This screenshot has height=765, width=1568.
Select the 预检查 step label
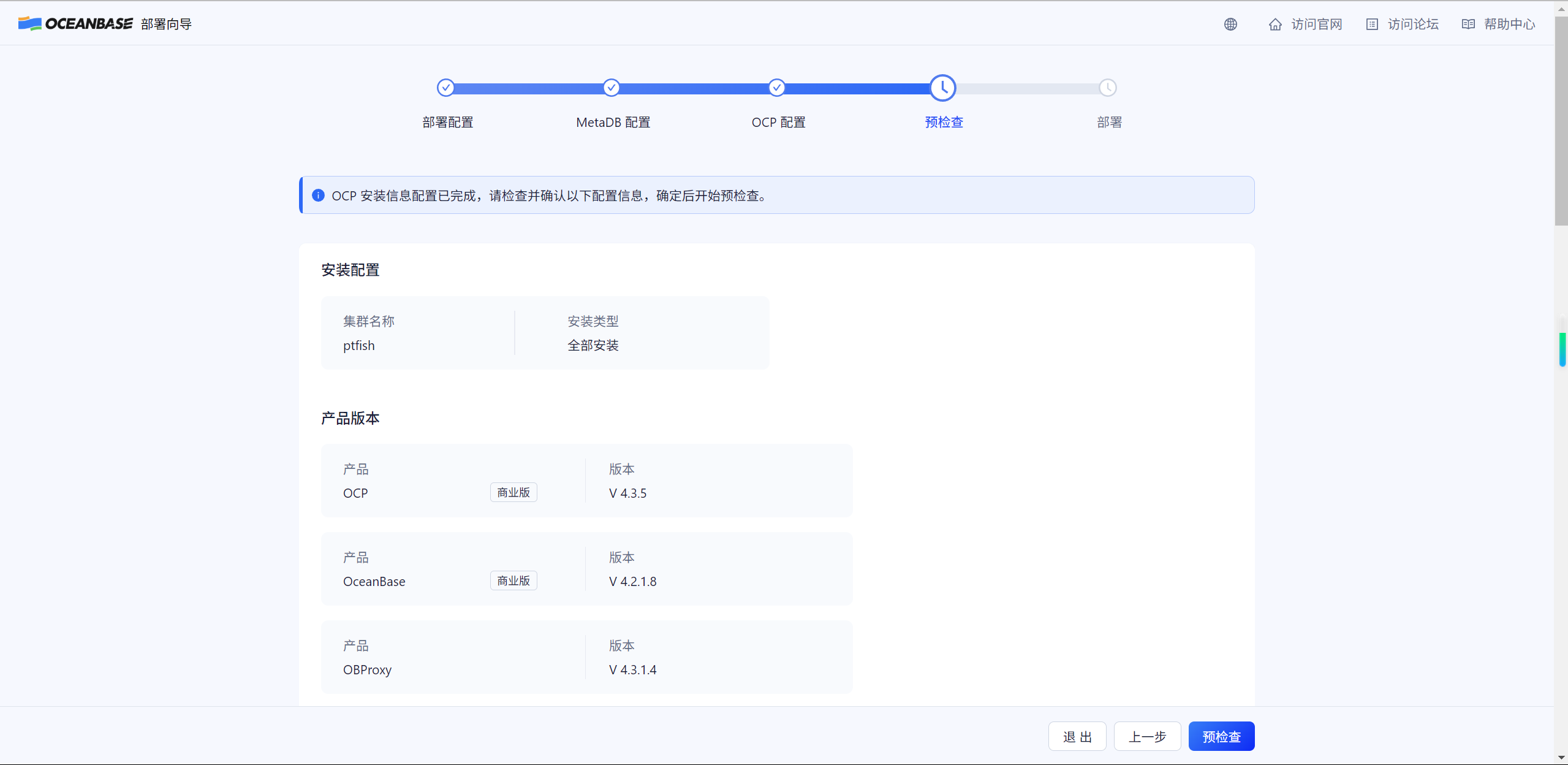(944, 122)
